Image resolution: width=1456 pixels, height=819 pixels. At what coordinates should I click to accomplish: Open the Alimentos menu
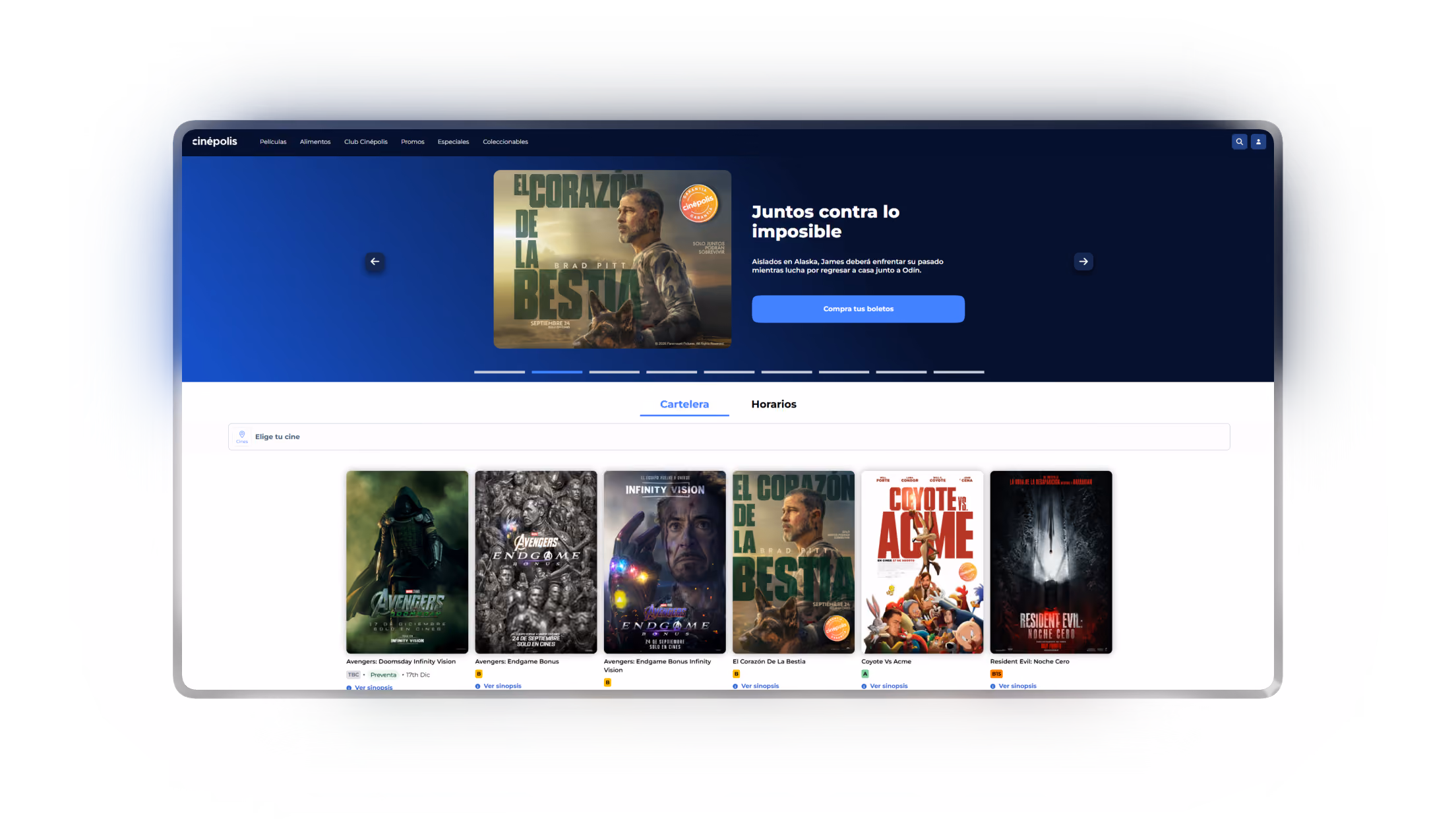[x=315, y=142]
